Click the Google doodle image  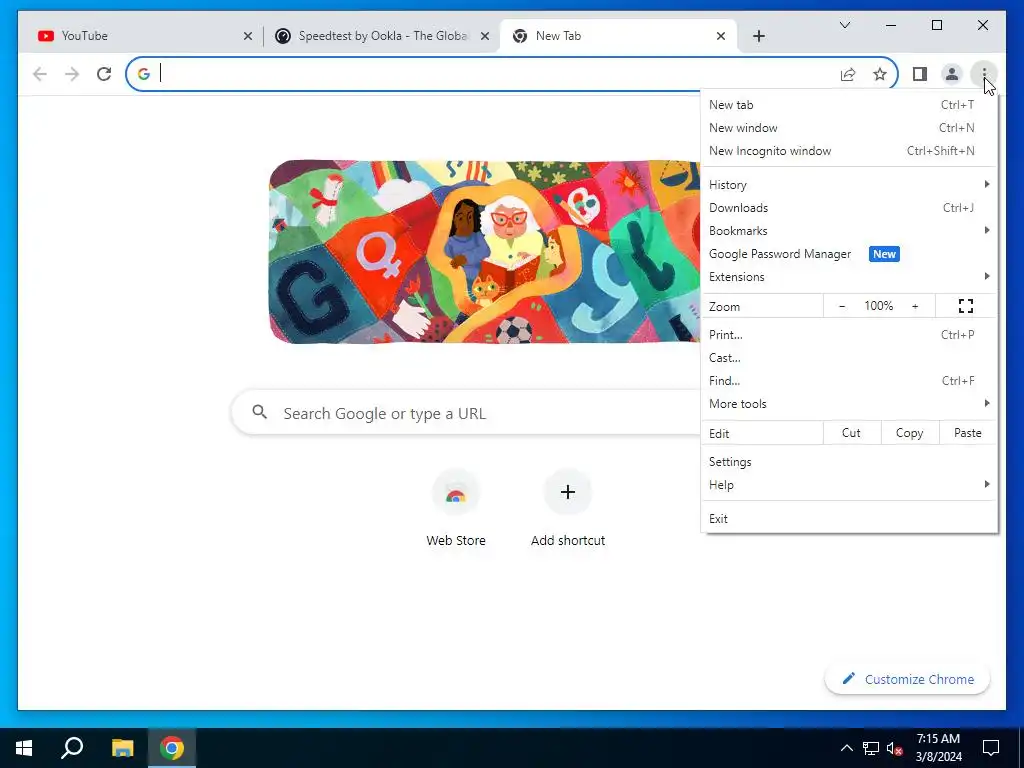pyautogui.click(x=484, y=251)
